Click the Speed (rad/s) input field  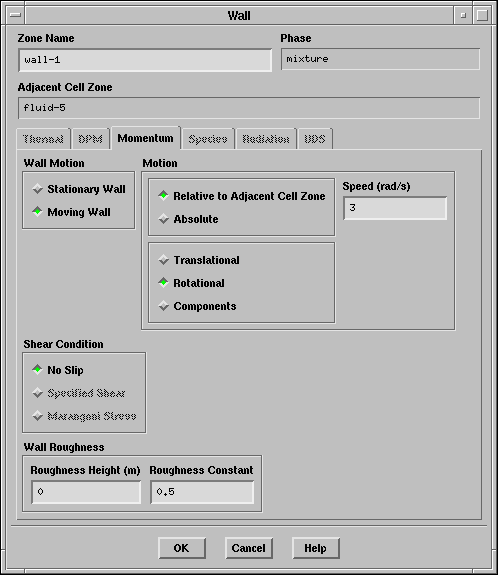[395, 208]
